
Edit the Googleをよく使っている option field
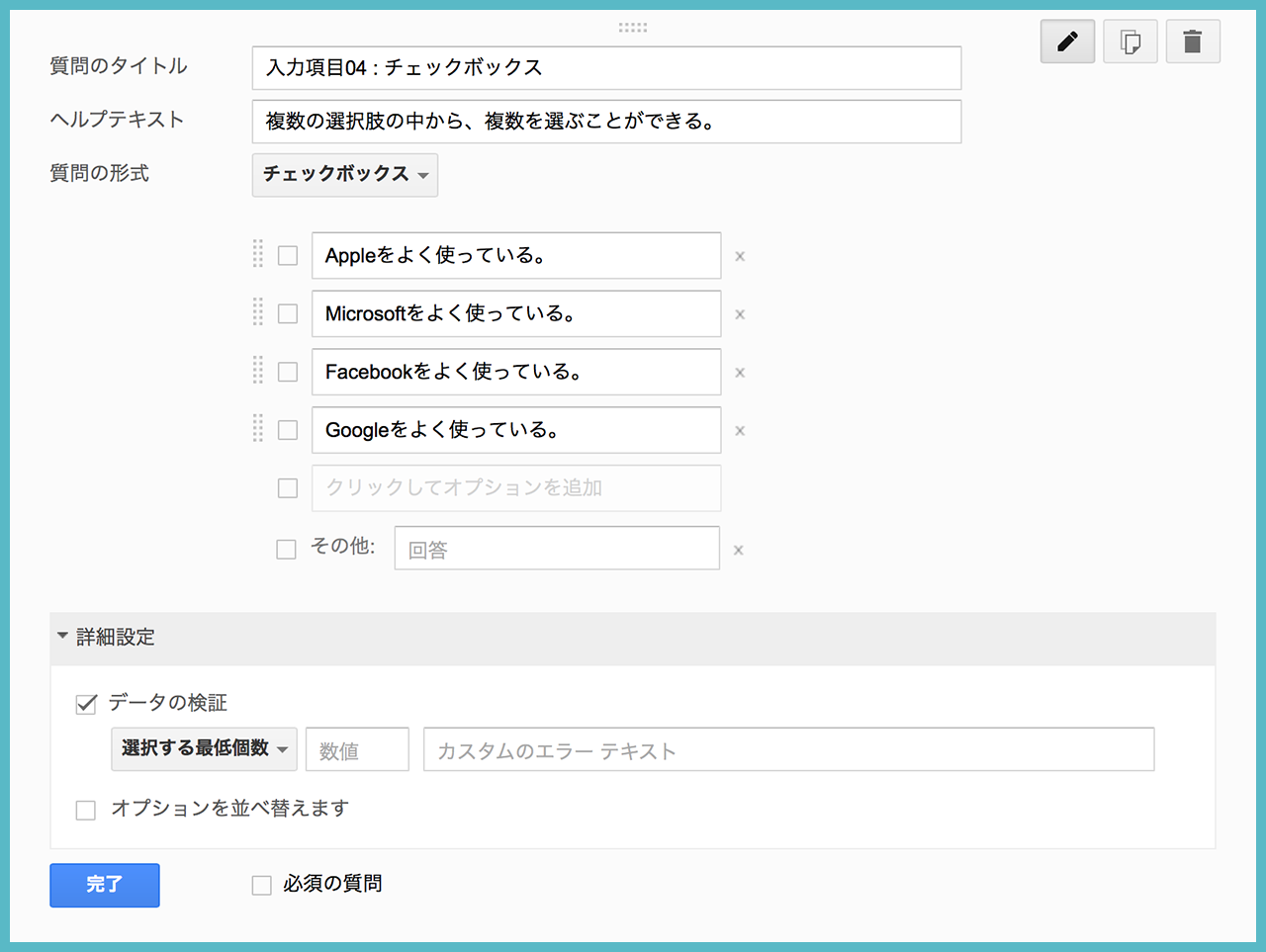click(x=516, y=430)
